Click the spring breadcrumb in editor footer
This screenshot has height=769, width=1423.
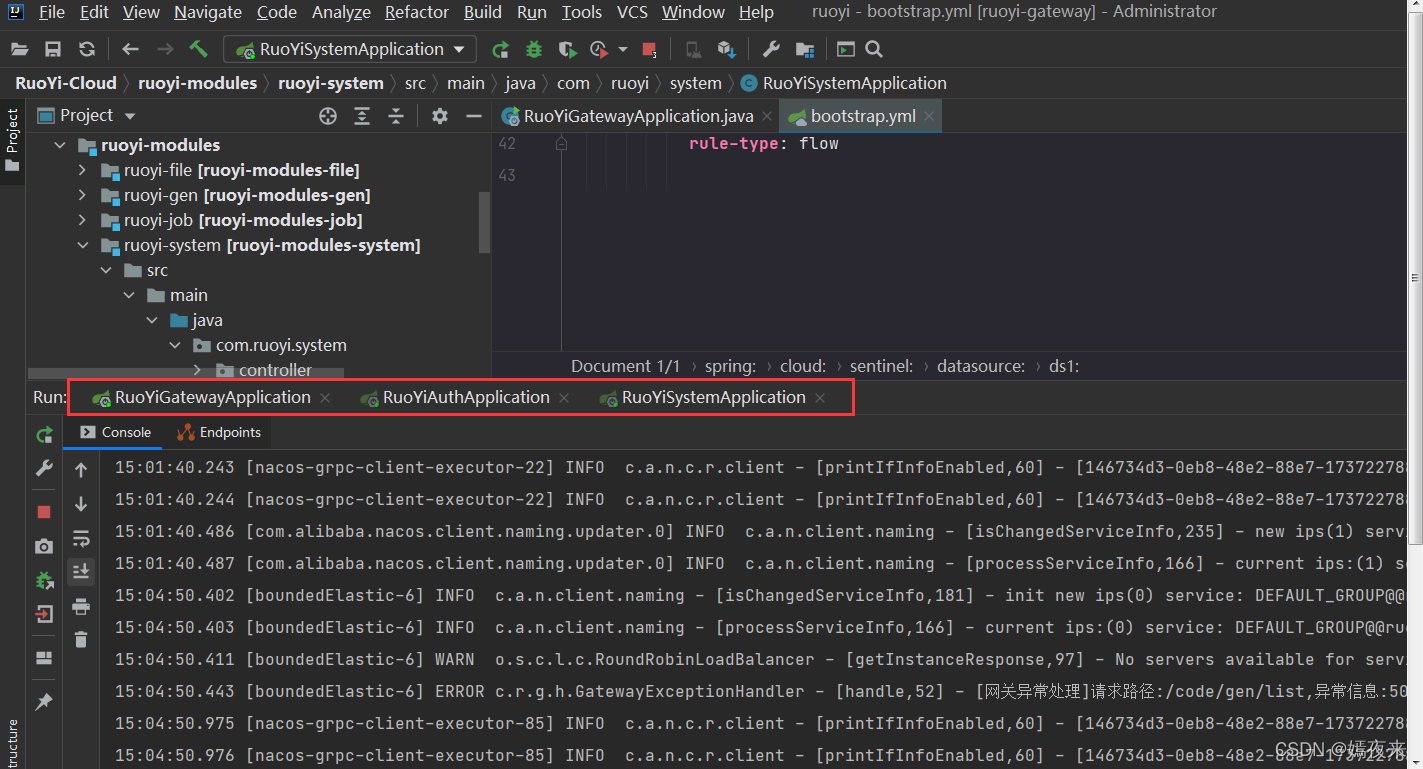tap(730, 366)
